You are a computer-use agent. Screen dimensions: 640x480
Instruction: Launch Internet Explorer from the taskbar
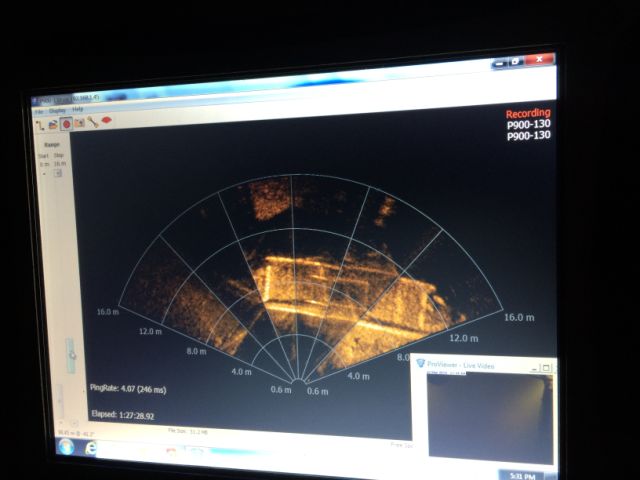point(91,448)
